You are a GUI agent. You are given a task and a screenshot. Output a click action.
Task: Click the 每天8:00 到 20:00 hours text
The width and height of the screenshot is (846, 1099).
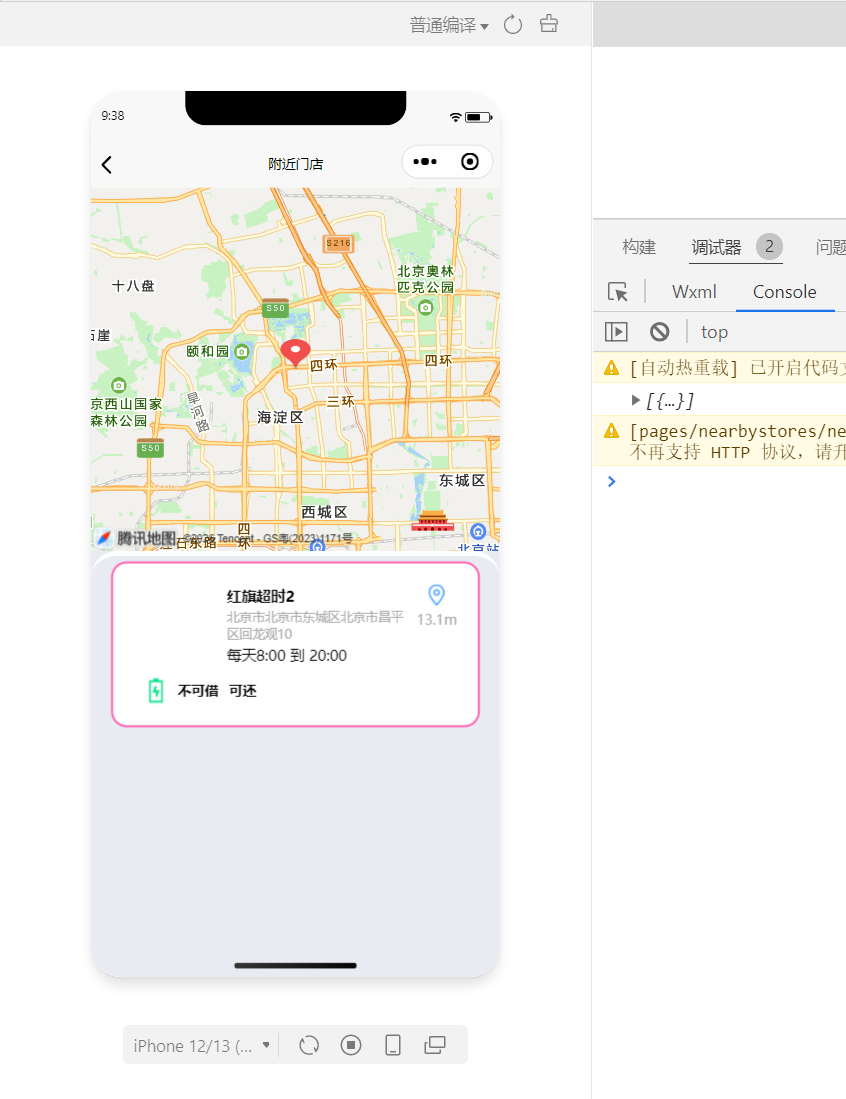tap(287, 655)
